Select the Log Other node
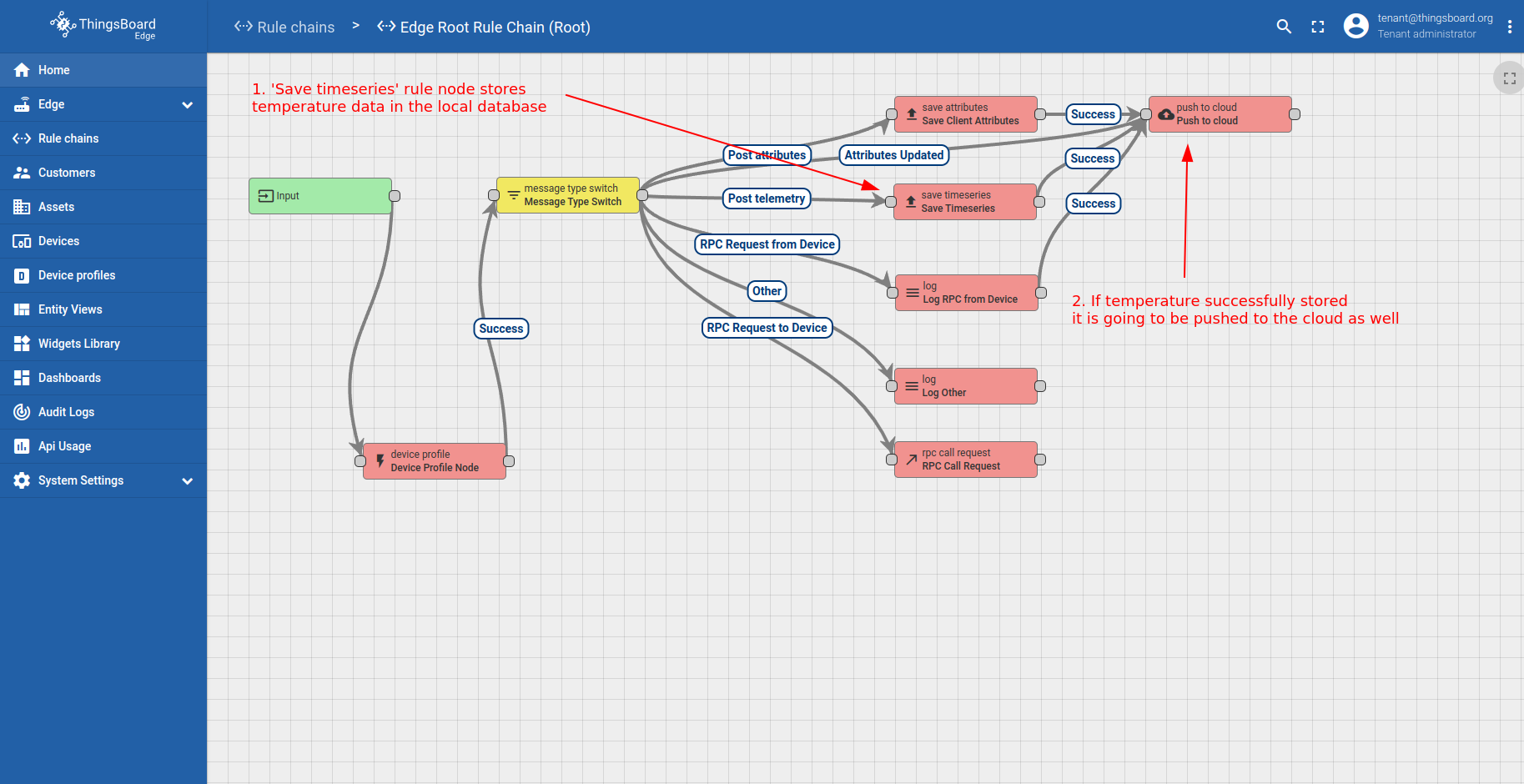This screenshot has height=784, width=1524. [966, 386]
